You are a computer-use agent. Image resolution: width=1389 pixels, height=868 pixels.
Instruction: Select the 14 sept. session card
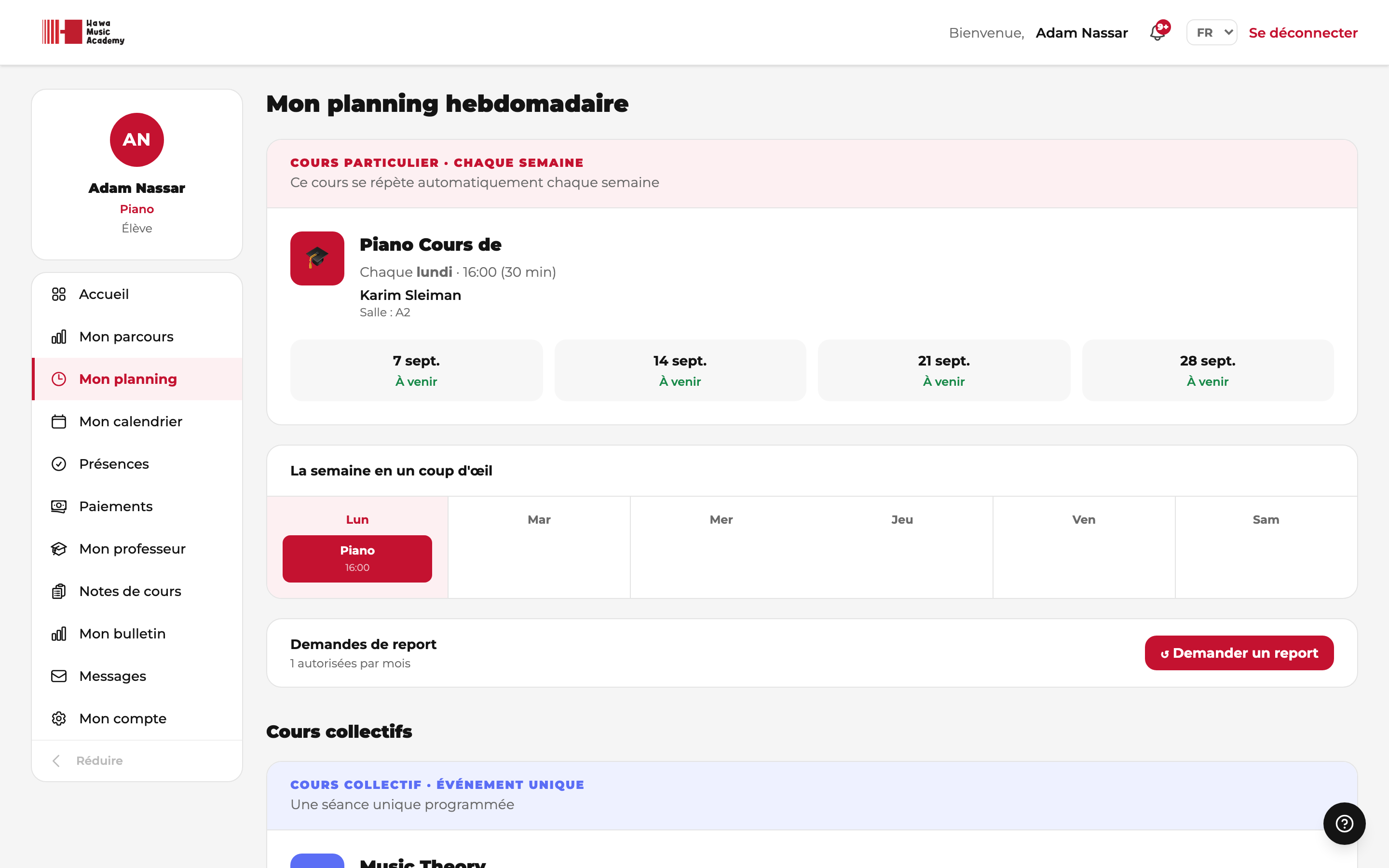(x=680, y=370)
